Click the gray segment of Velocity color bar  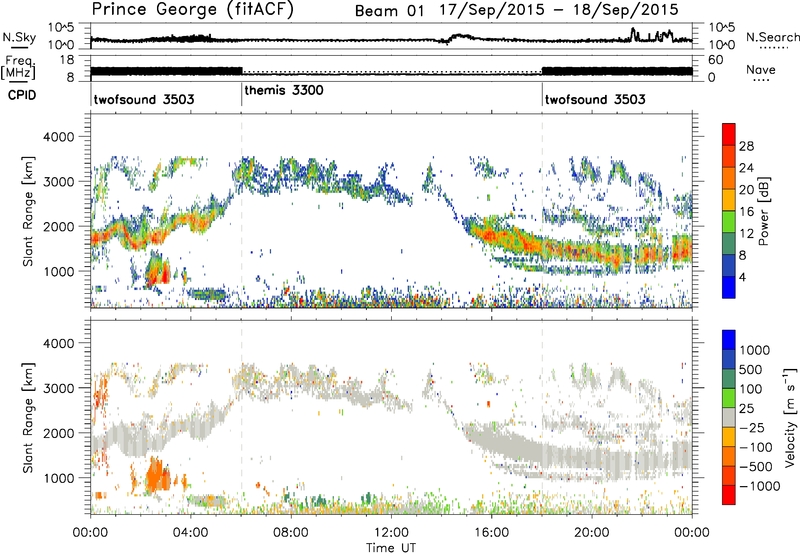pos(729,418)
